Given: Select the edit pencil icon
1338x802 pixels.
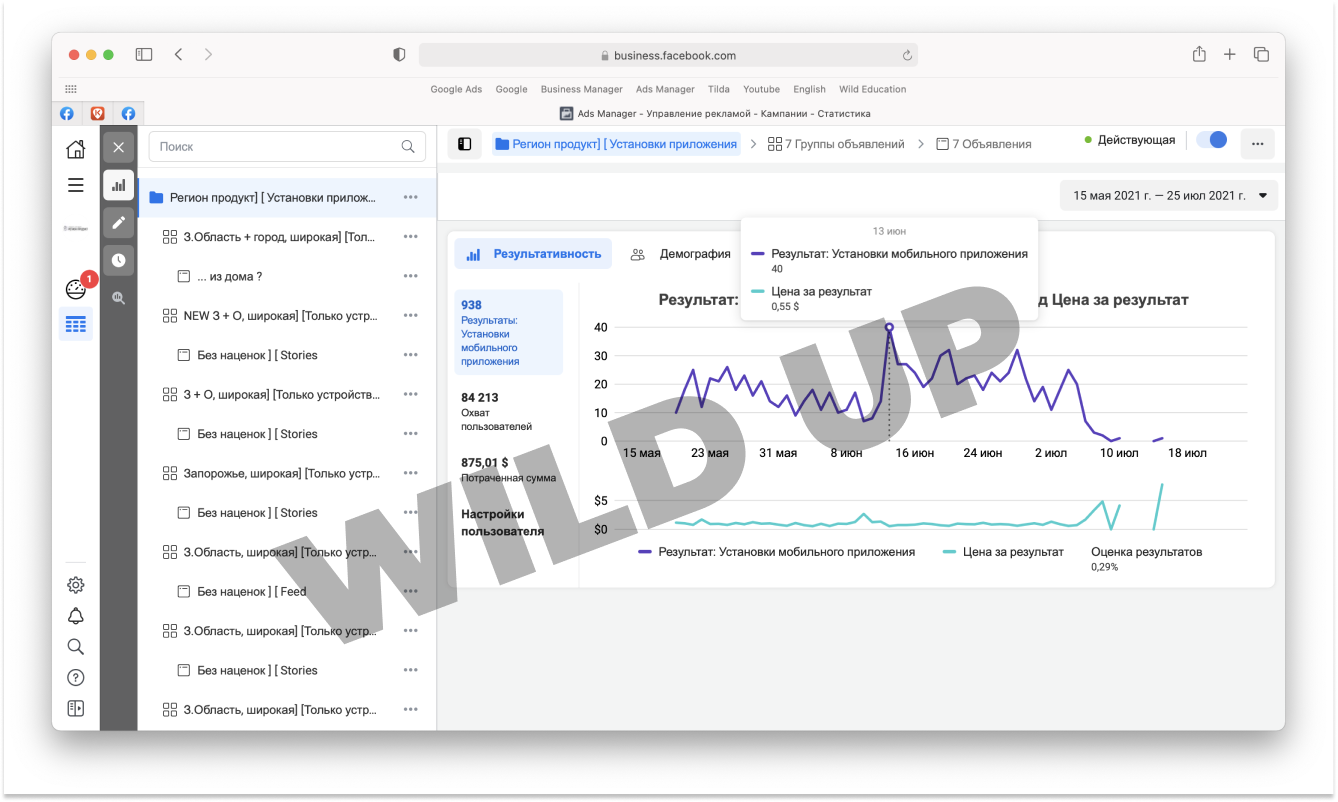Looking at the screenshot, I should point(119,222).
